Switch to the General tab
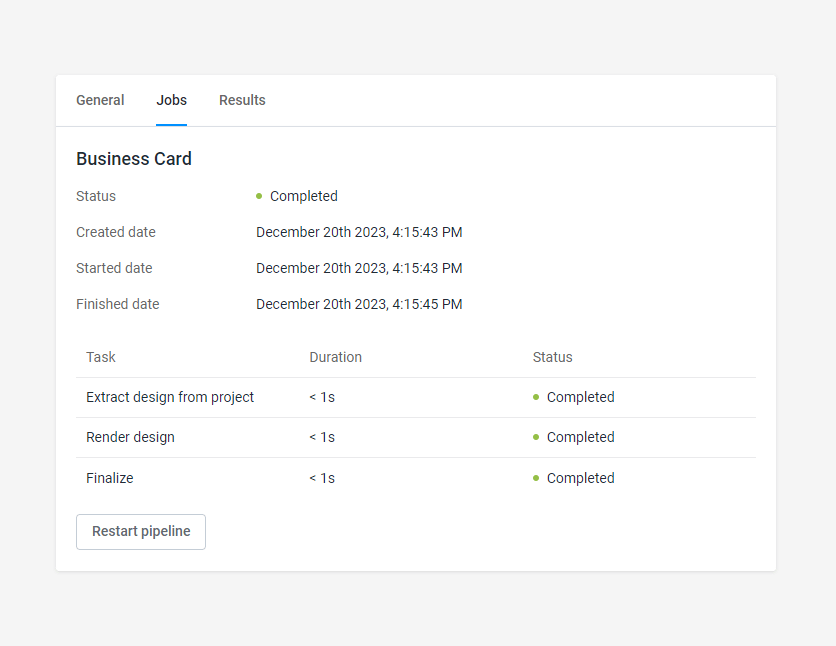This screenshot has height=646, width=836. 100,100
